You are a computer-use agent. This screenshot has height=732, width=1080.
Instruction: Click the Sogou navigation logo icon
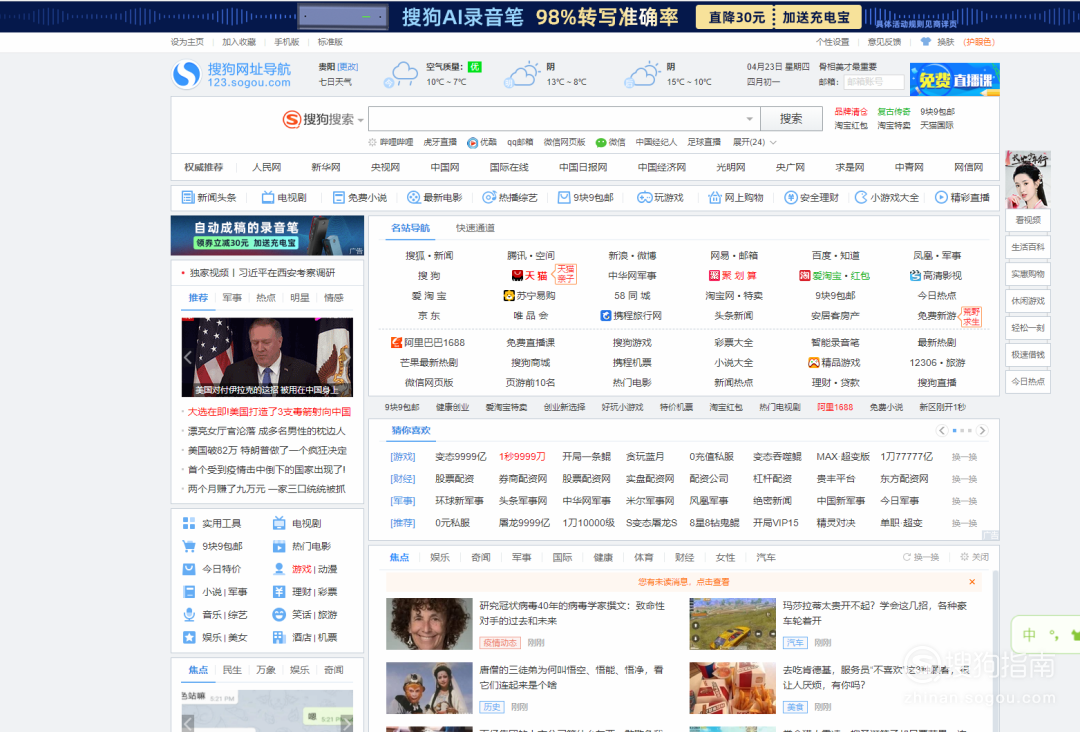186,74
